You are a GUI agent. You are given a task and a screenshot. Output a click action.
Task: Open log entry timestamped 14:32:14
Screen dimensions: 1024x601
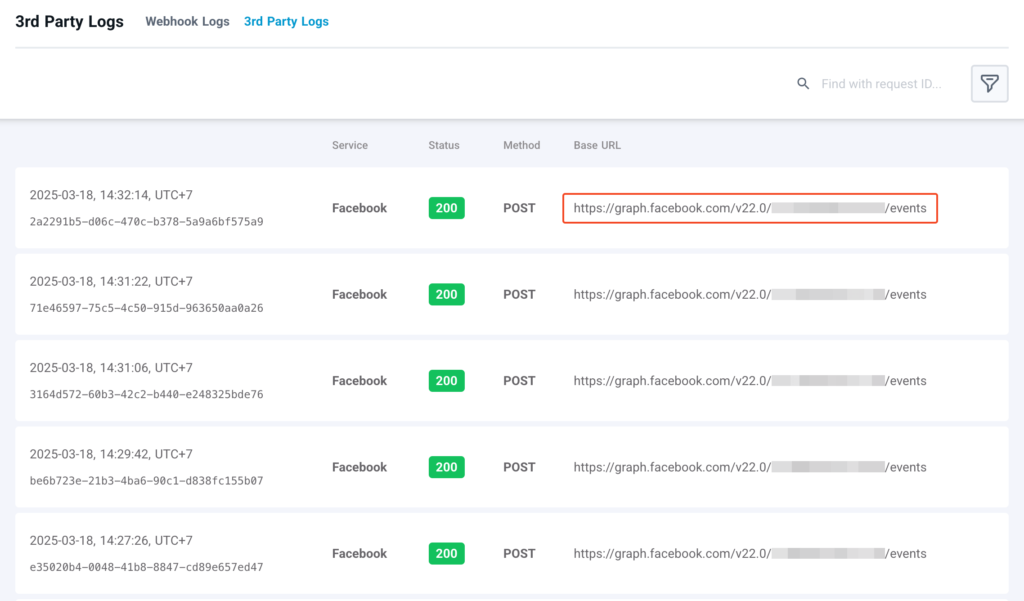pos(512,208)
